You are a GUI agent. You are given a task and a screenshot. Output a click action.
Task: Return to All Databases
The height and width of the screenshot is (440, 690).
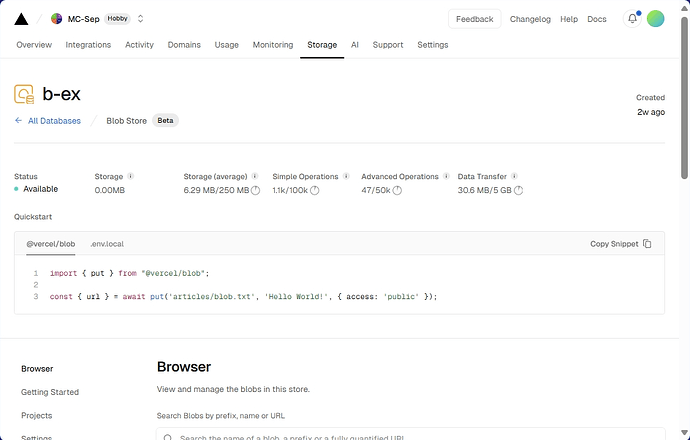(x=54, y=121)
